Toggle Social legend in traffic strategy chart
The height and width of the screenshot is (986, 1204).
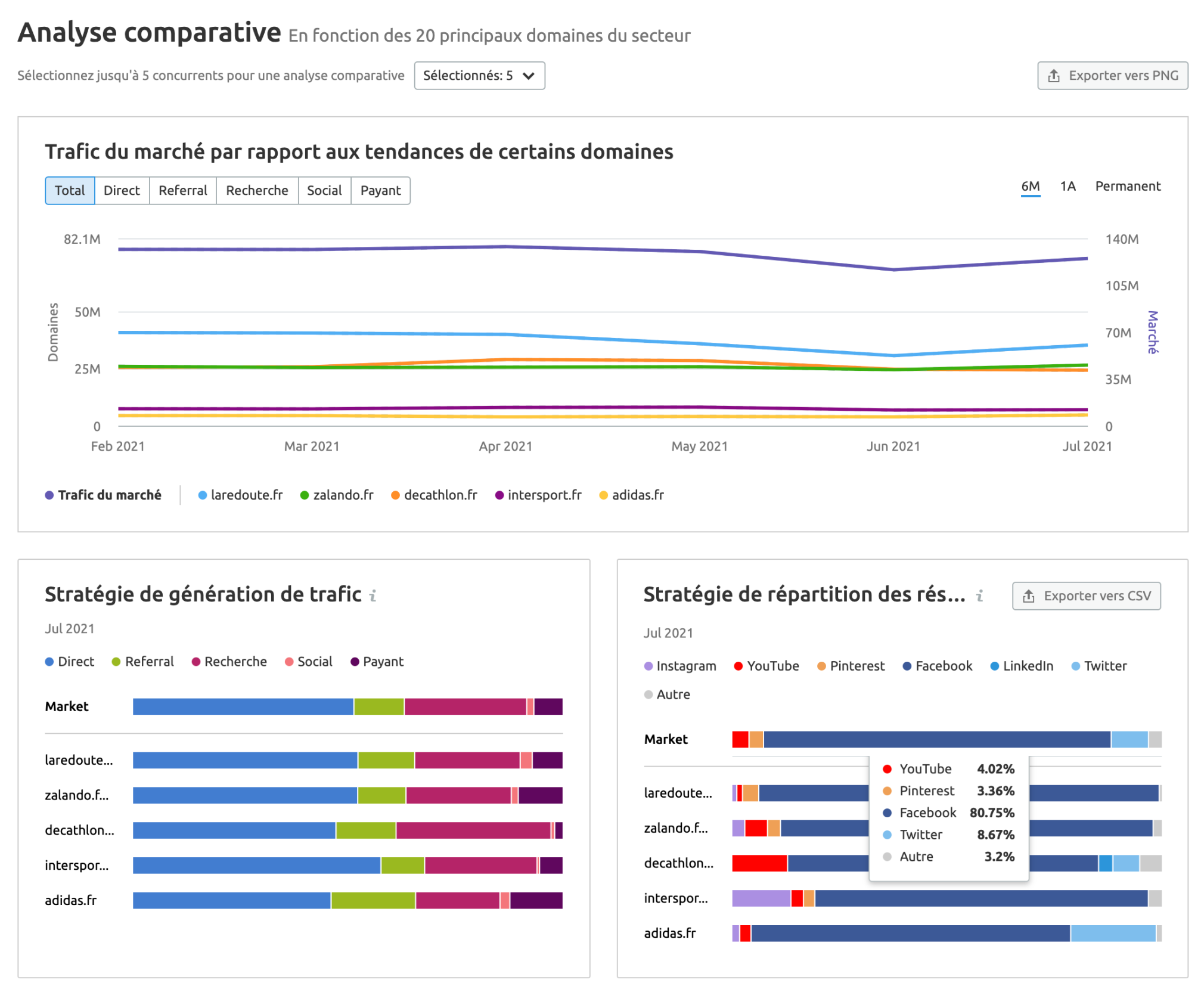(308, 661)
